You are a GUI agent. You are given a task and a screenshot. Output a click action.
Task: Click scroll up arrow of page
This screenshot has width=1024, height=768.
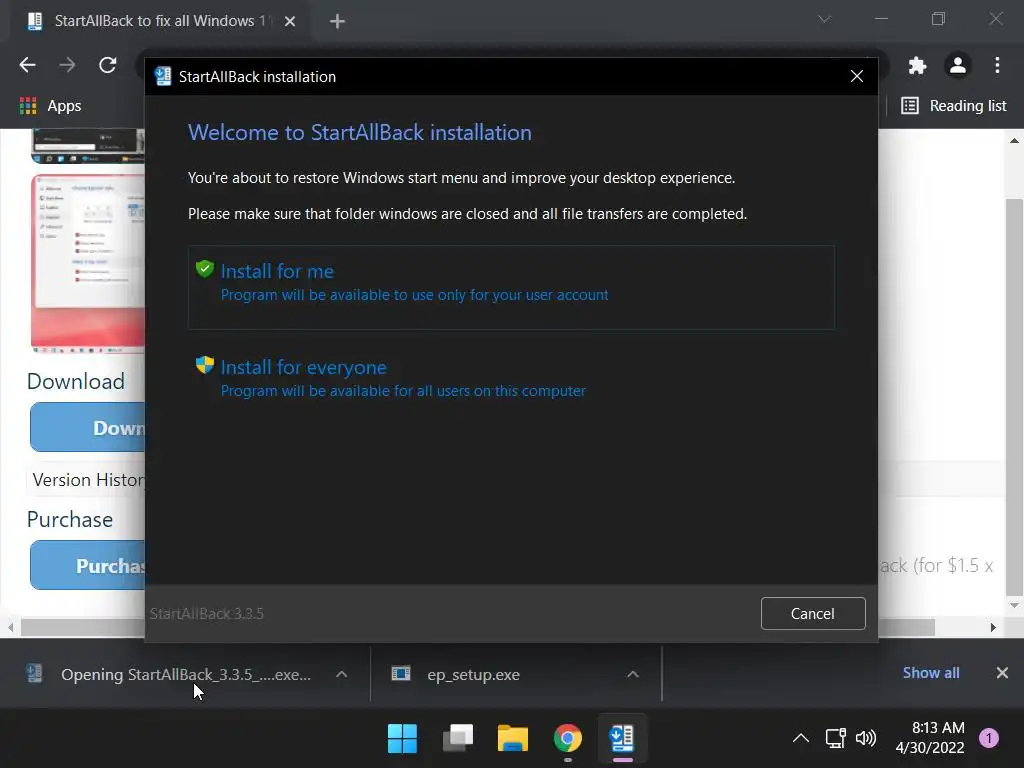(1014, 140)
